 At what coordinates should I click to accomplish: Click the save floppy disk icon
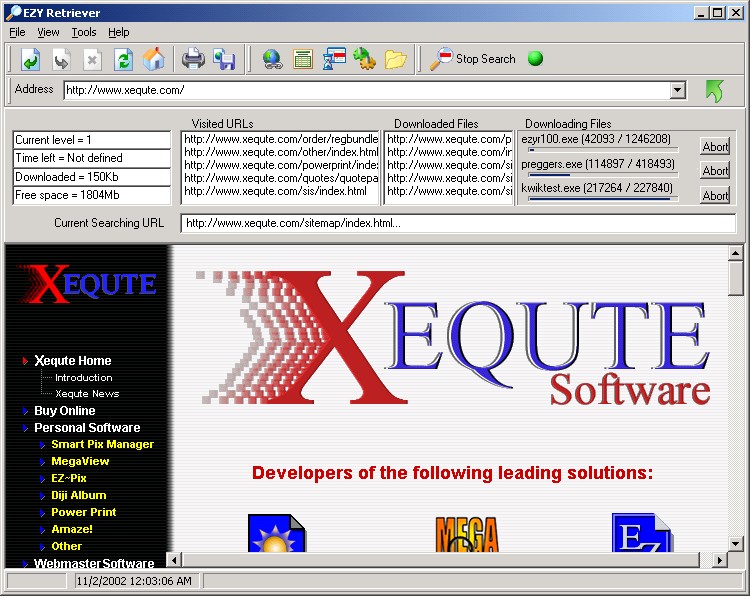point(223,59)
